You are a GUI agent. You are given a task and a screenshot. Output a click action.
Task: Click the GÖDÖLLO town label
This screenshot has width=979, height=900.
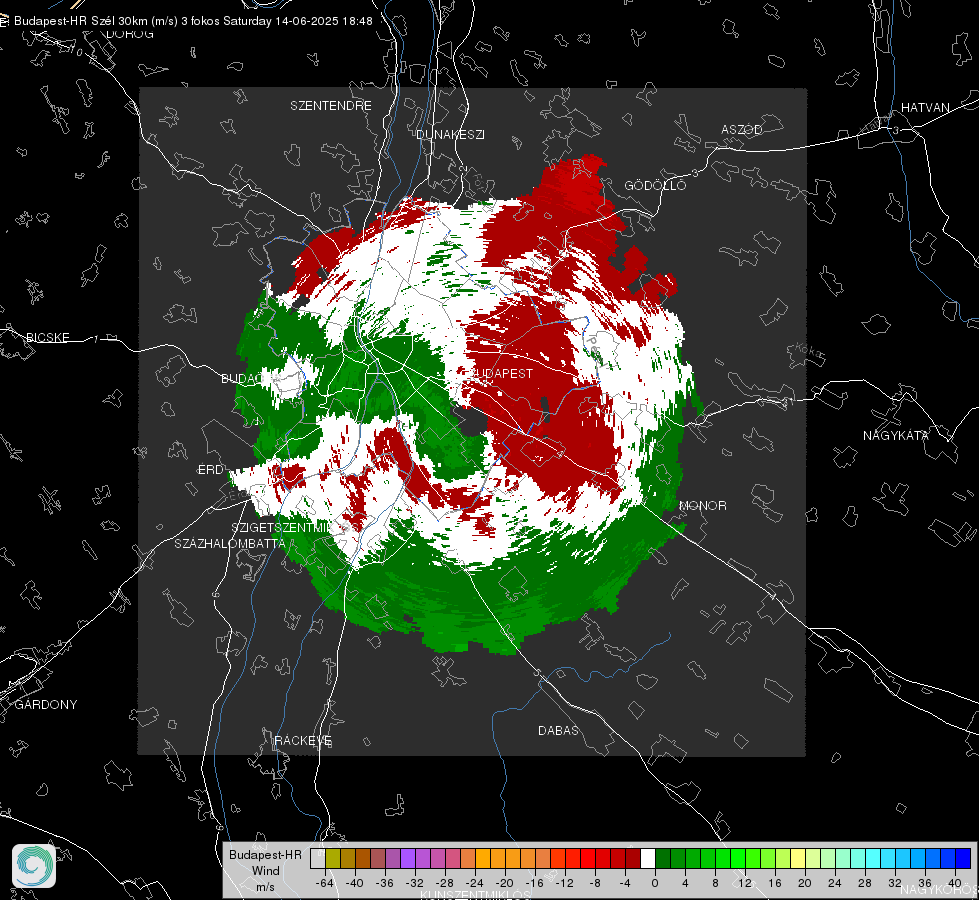[655, 185]
